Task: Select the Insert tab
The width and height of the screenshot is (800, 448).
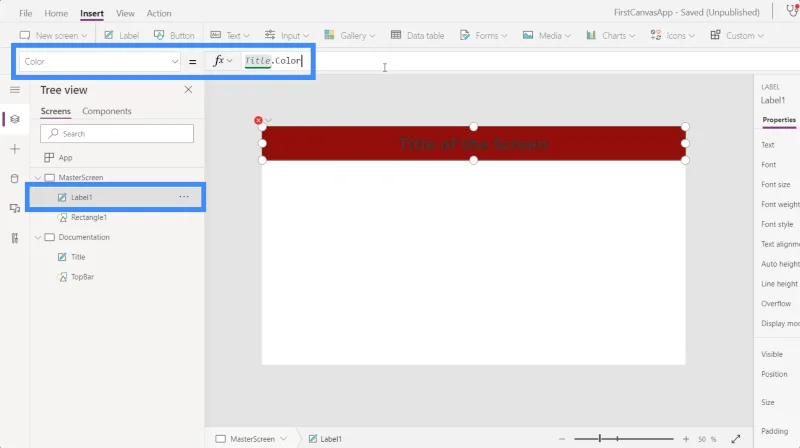Action: tap(92, 13)
